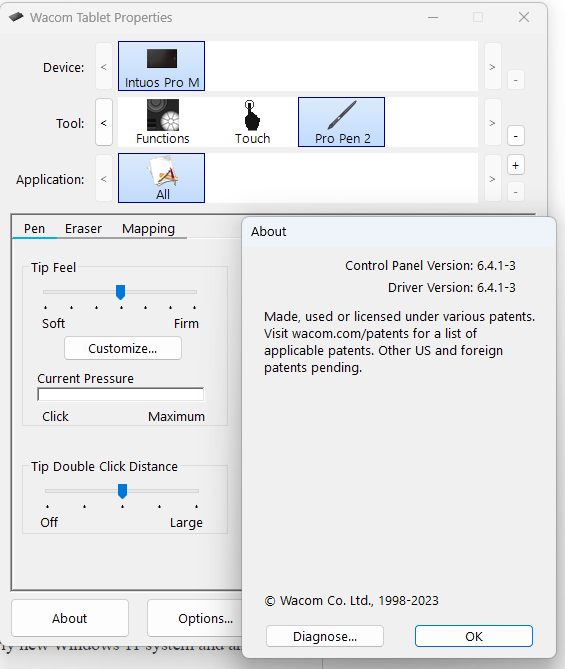Open Customize tip feel settings
The width and height of the screenshot is (565, 669).
coord(123,348)
